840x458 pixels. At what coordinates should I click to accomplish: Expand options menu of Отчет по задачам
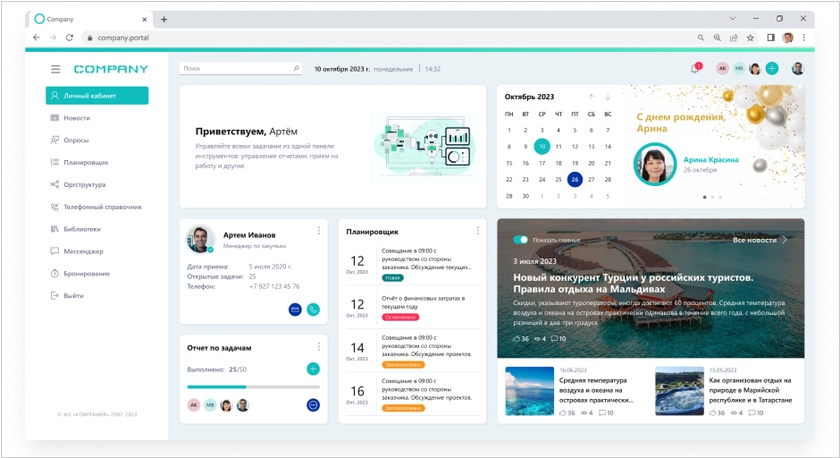click(319, 347)
